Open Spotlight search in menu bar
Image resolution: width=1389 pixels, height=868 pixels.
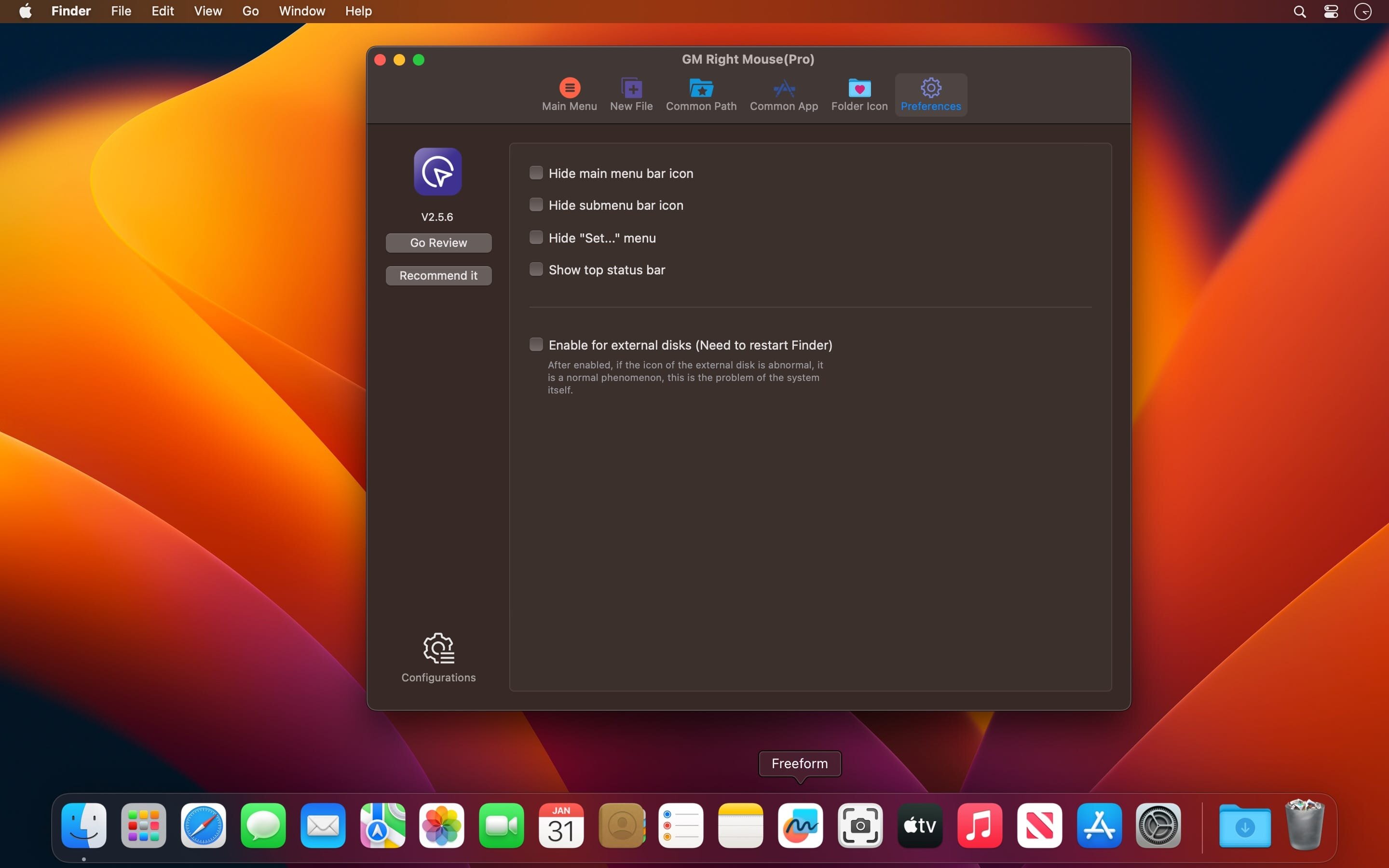[1299, 12]
